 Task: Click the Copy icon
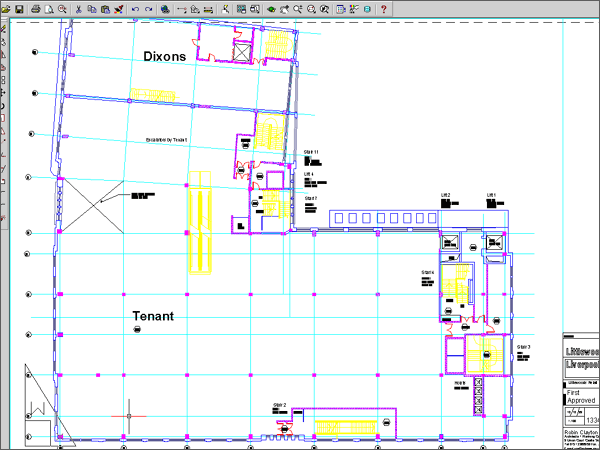(92, 9)
